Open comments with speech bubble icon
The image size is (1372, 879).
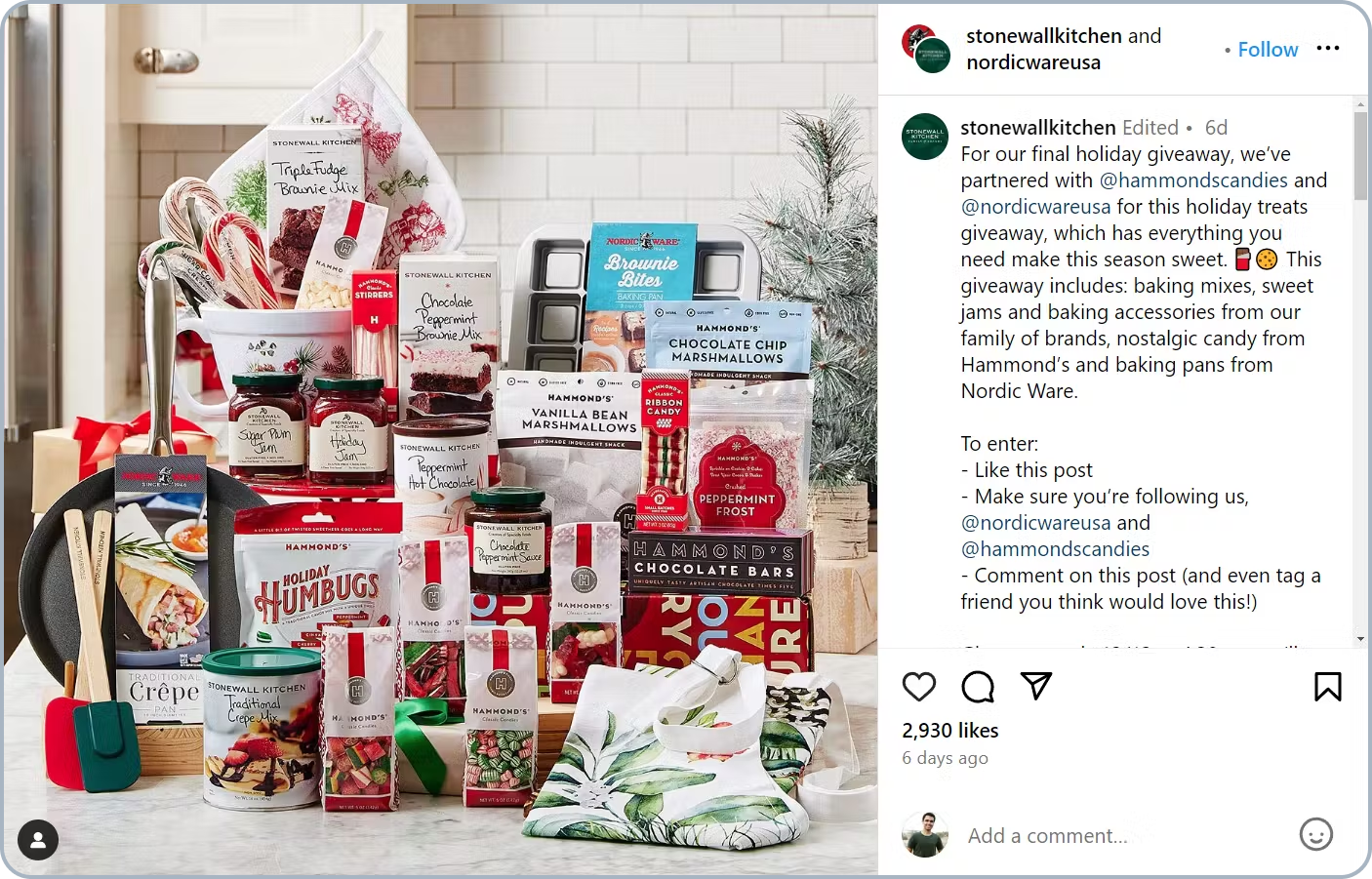click(978, 687)
